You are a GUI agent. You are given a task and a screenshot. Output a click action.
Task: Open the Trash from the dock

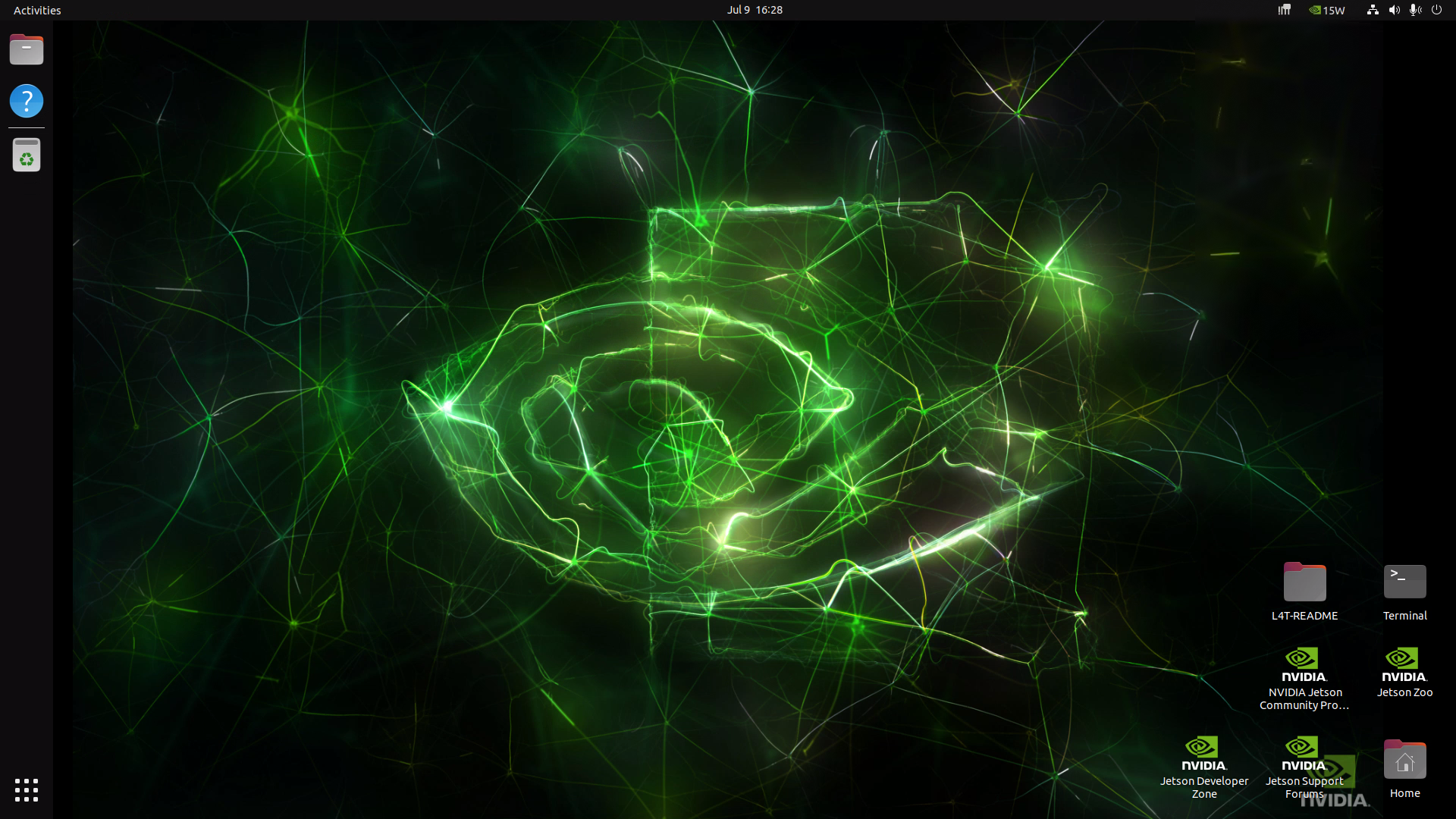(x=27, y=155)
